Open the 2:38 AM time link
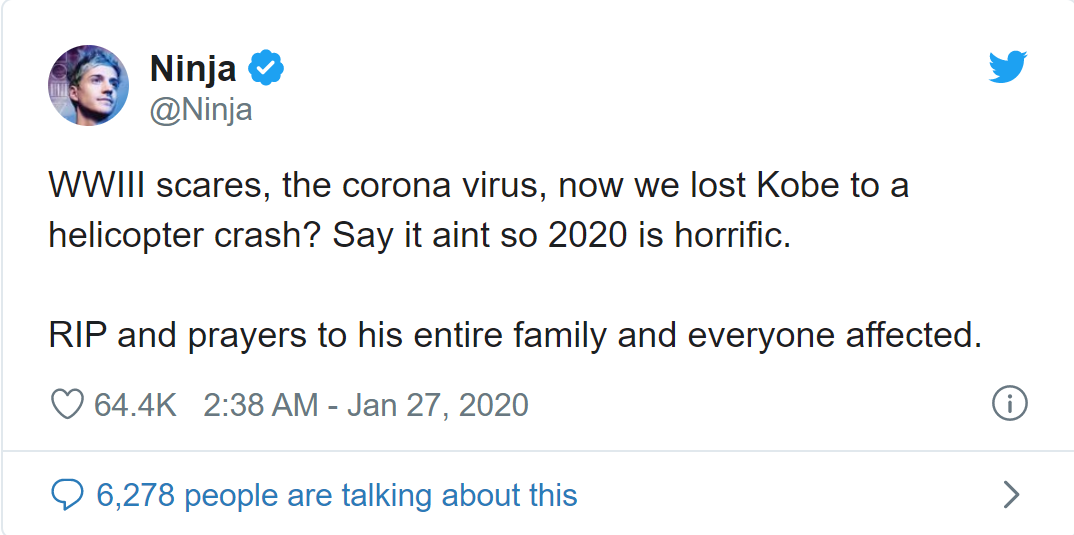Image resolution: width=1074 pixels, height=535 pixels. point(260,405)
